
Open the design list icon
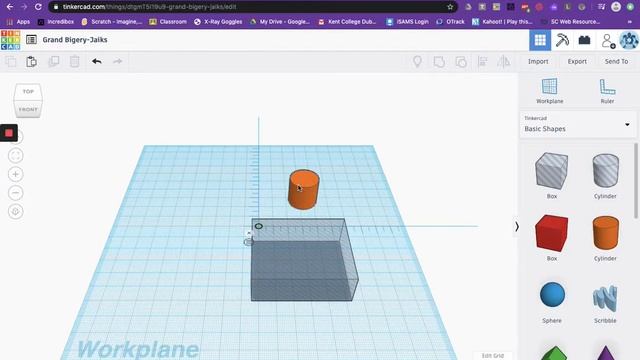(x=31, y=40)
